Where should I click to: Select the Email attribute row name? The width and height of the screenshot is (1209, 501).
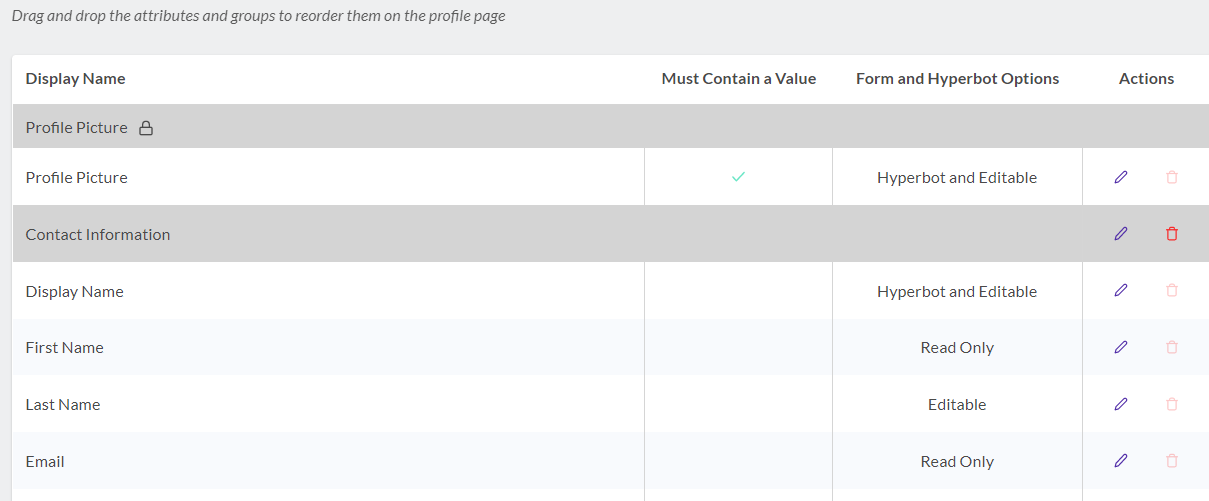click(45, 462)
